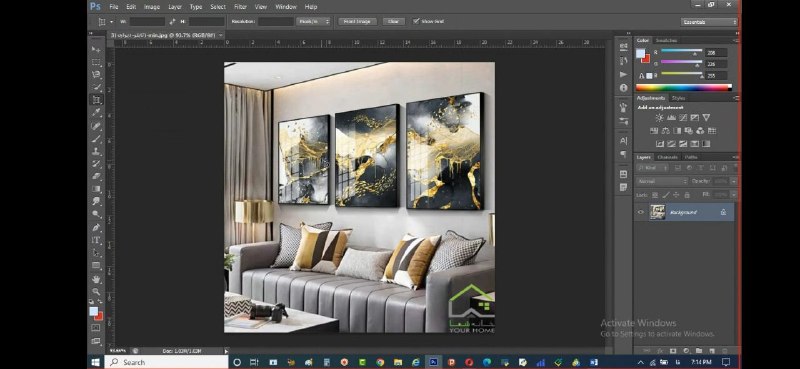Click the Front Image button
The height and width of the screenshot is (369, 800).
357,21
